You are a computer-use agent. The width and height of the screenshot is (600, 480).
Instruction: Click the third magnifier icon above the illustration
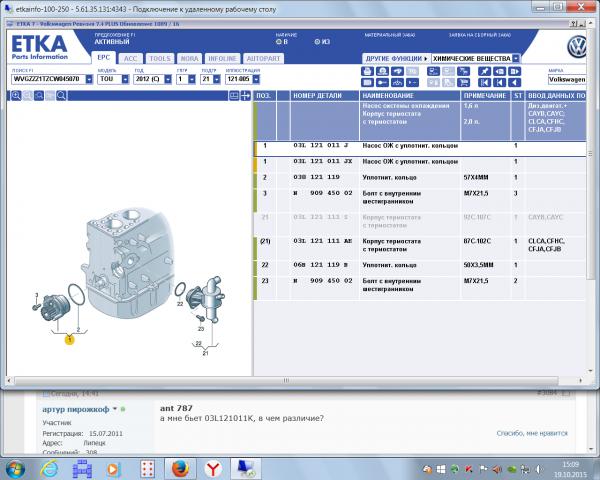pos(39,95)
